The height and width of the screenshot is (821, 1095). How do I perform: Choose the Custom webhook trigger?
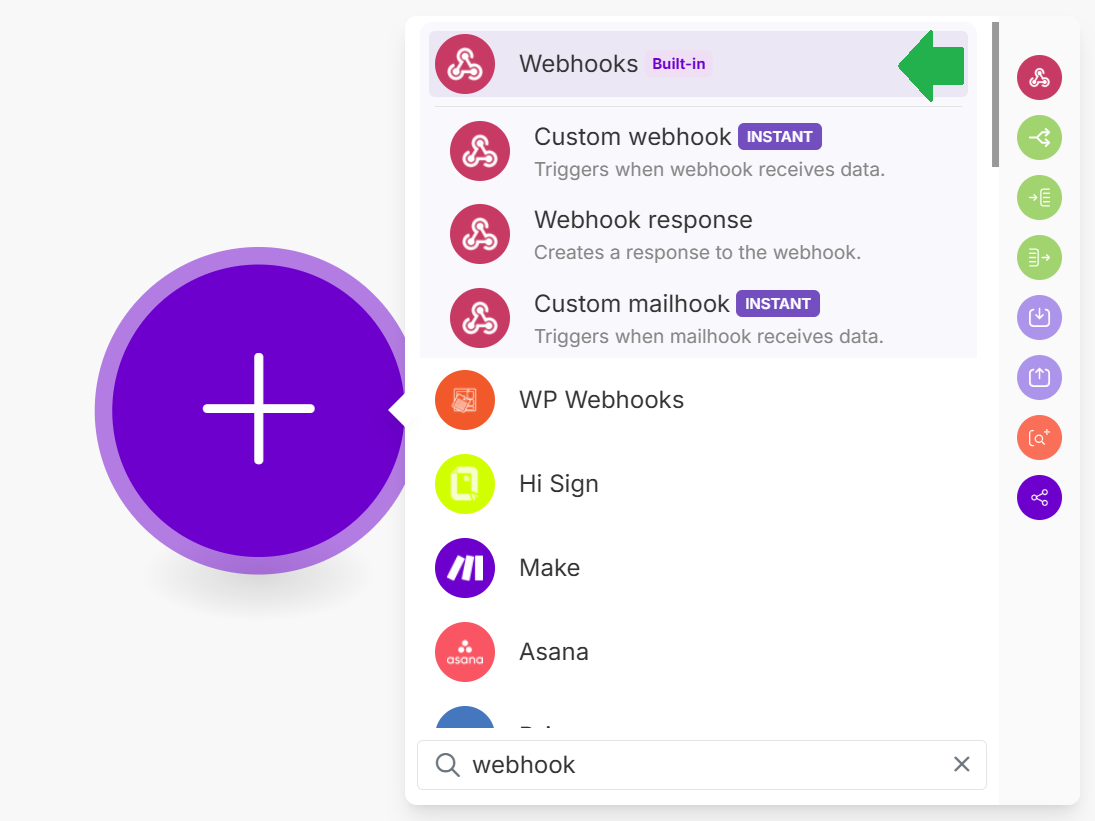click(x=698, y=151)
